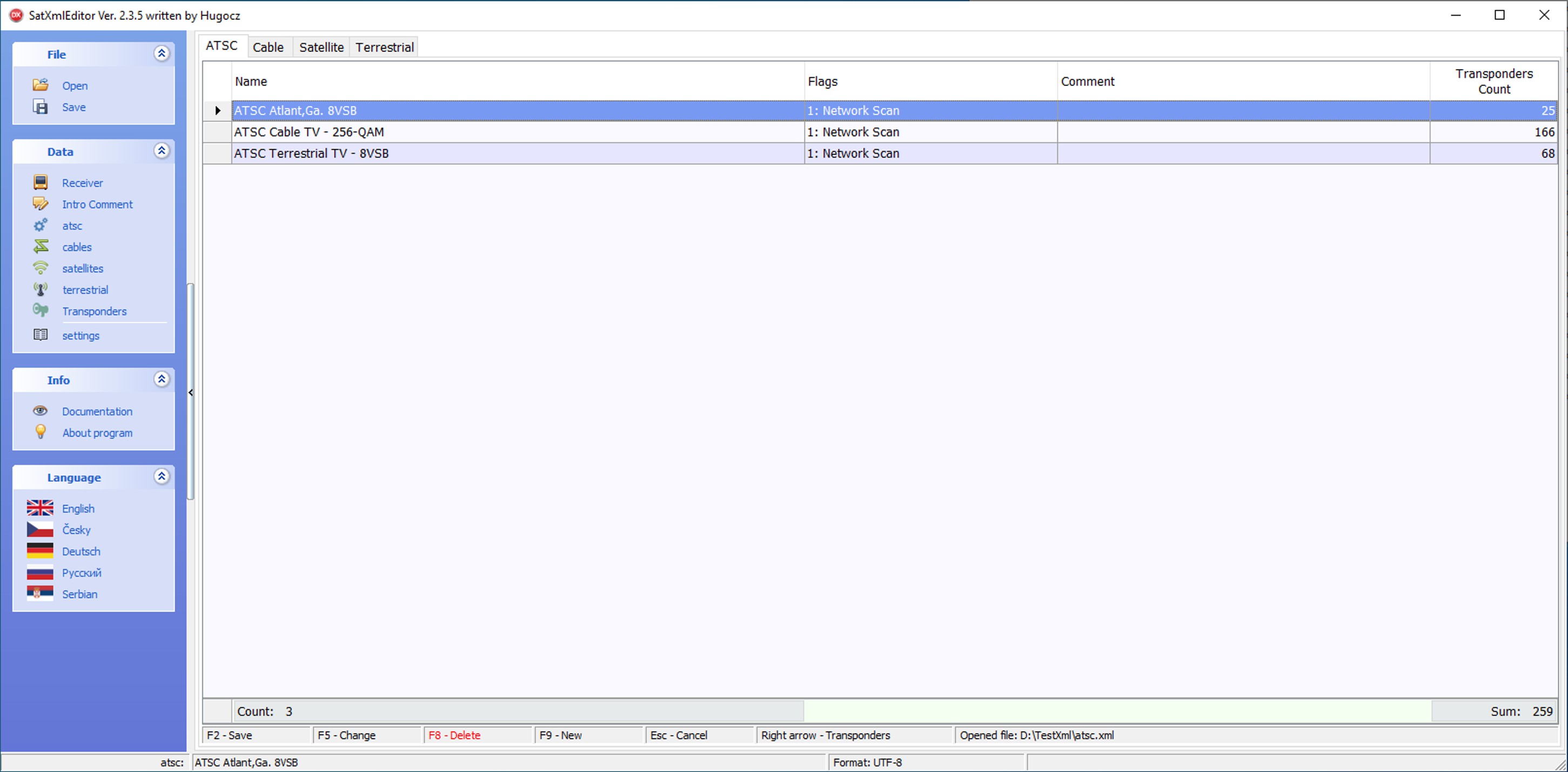Click the SatXmlEditor app icon in title bar

coord(16,15)
